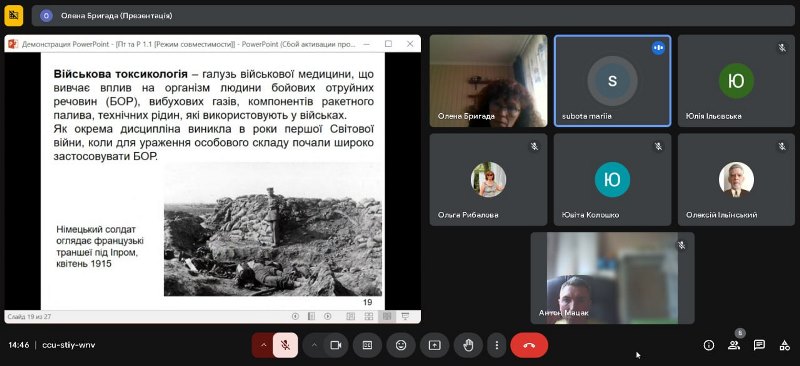The image size is (800, 366).
Task: Click muted mic icon on Олексій Ільїнський tile
Action: (782, 147)
